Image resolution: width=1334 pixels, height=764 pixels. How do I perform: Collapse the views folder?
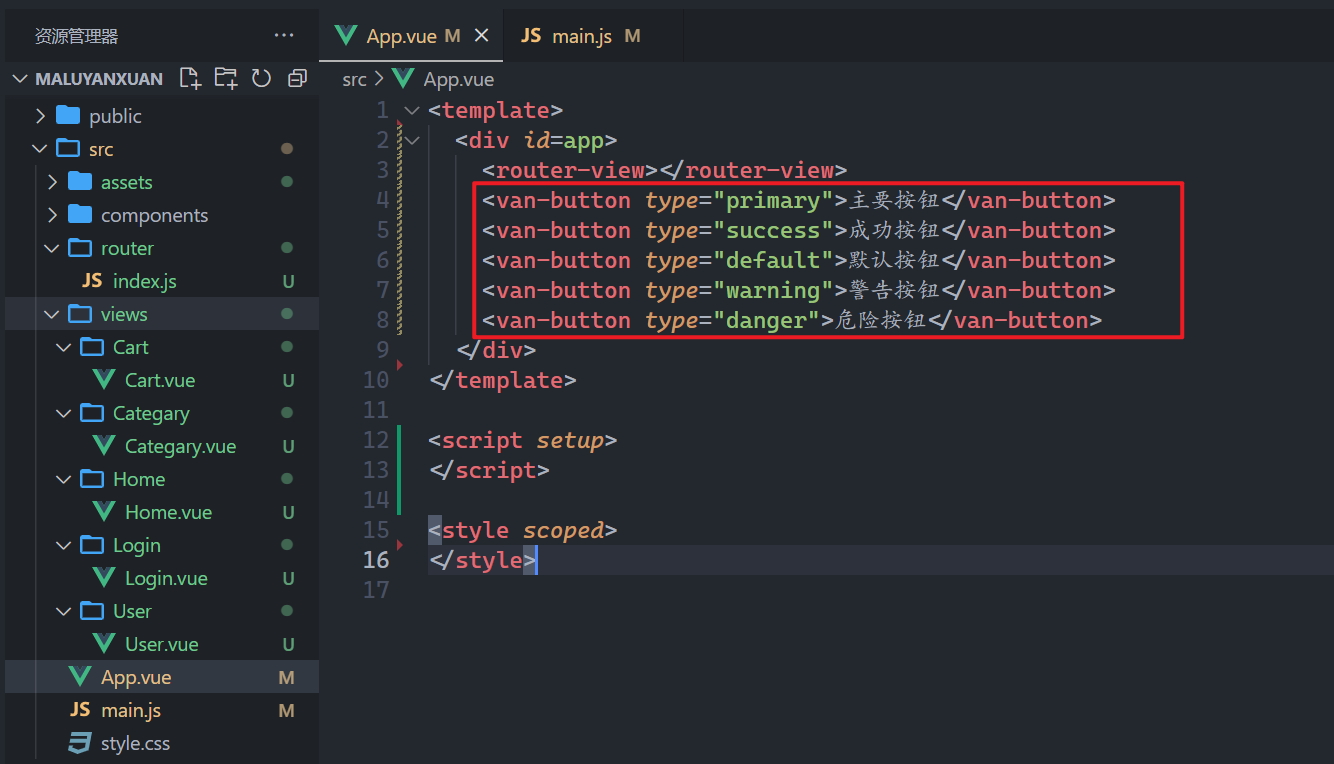[x=52, y=314]
